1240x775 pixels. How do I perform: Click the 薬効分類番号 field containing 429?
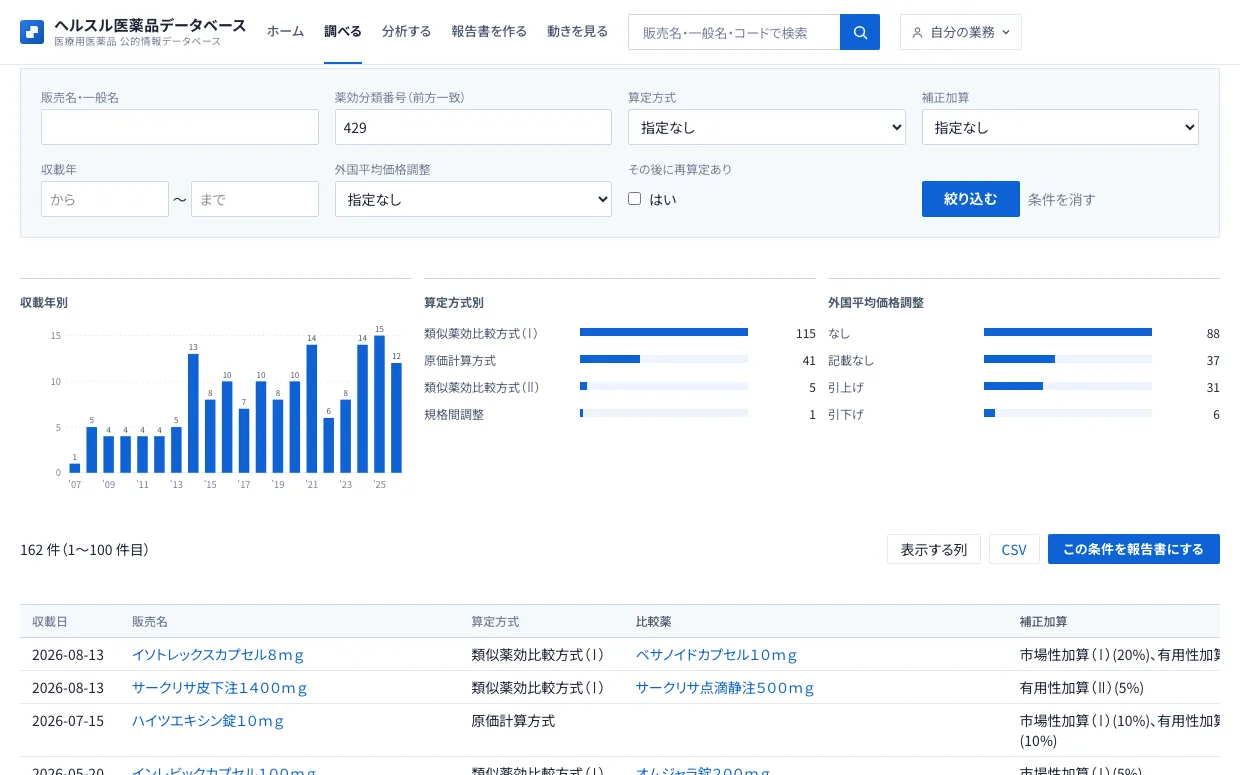tap(473, 127)
